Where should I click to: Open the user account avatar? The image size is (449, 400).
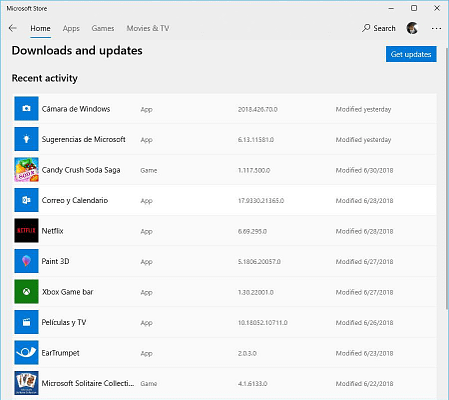[x=412, y=28]
